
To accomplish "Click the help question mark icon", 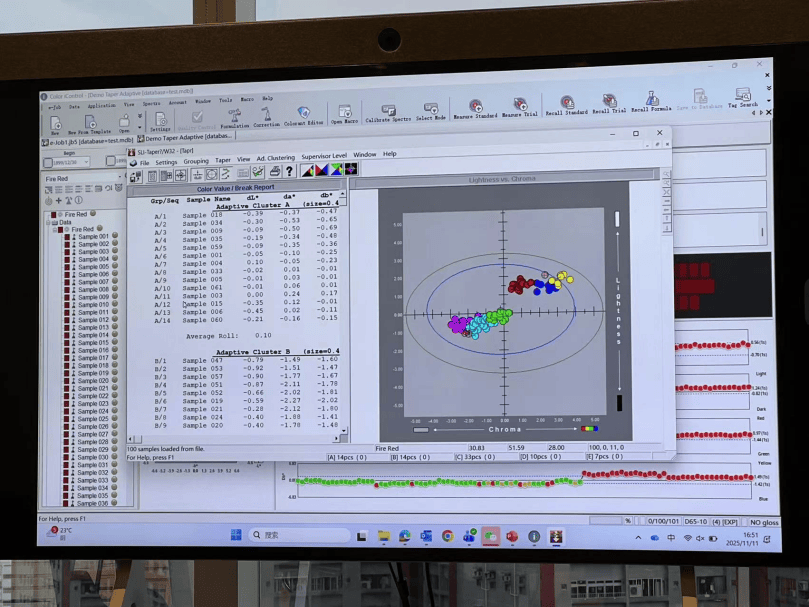I will tap(289, 173).
